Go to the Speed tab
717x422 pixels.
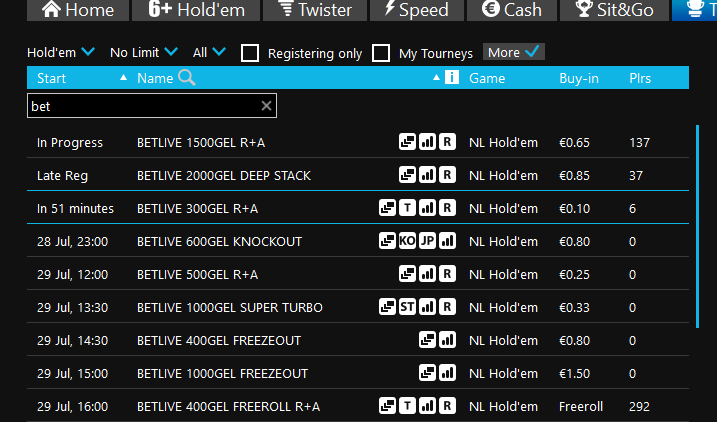click(416, 10)
